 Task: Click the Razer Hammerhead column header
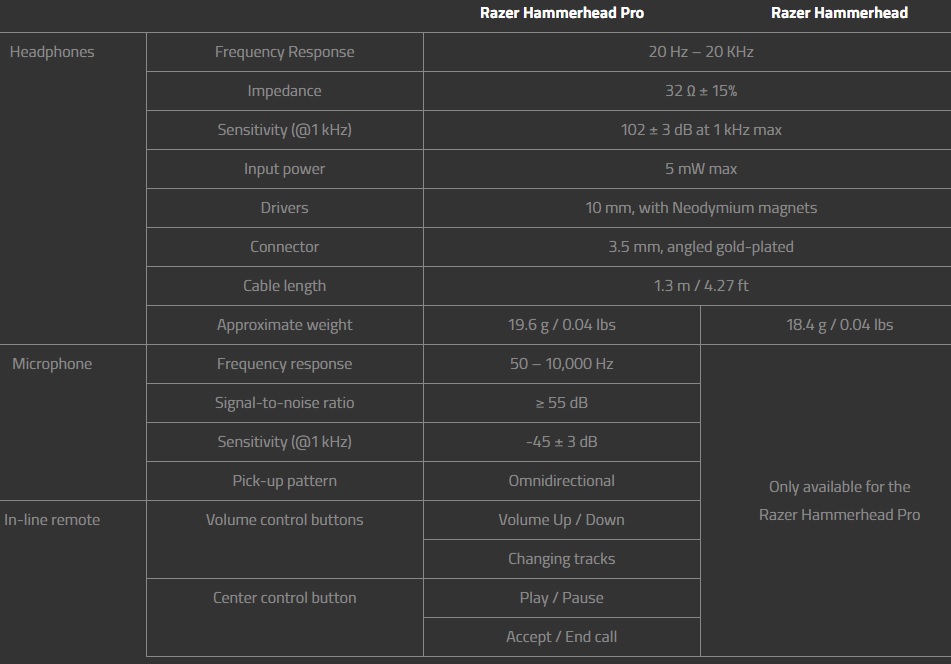tap(839, 13)
